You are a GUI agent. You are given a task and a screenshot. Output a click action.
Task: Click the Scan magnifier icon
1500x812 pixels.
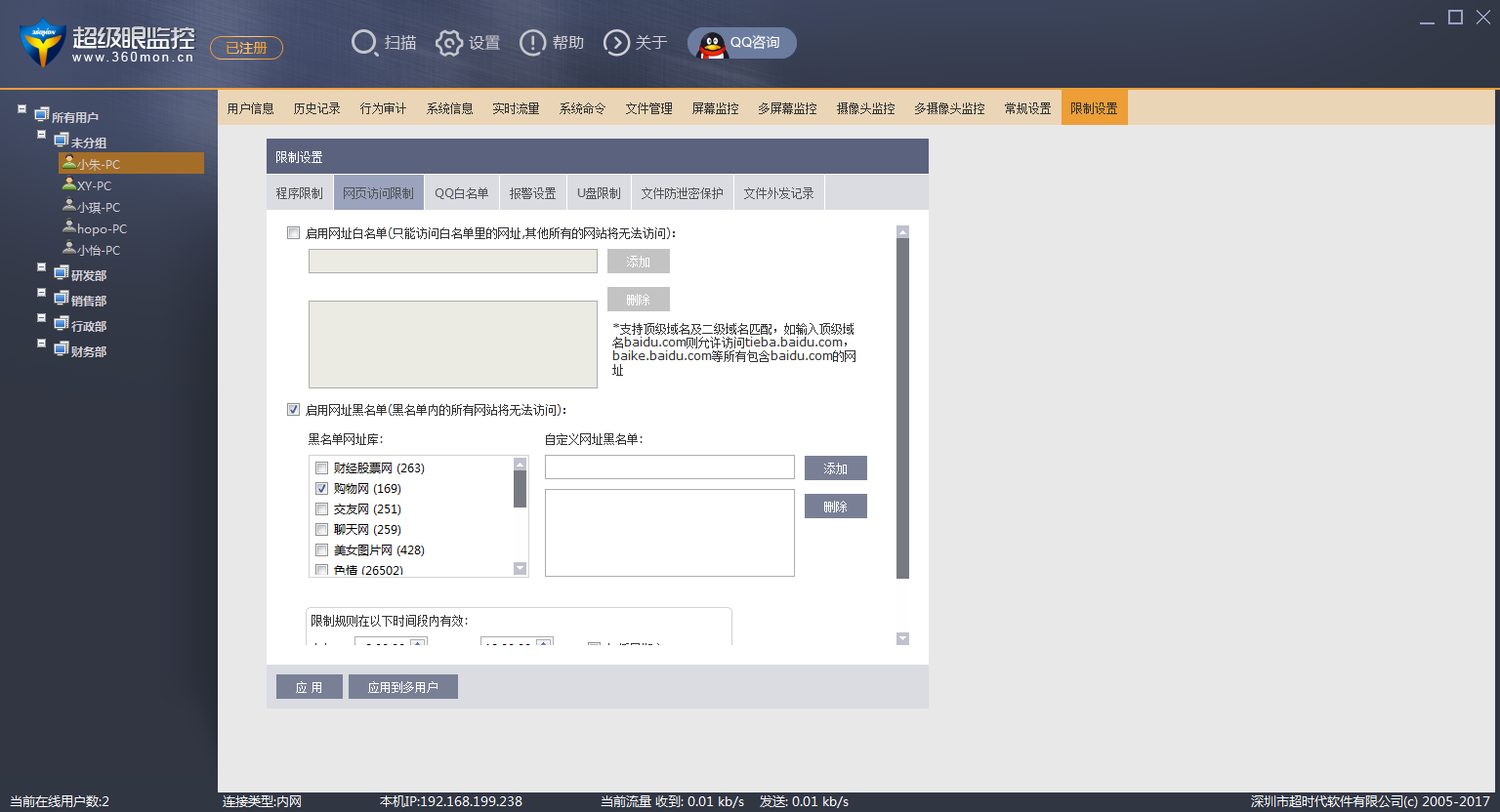coord(364,43)
